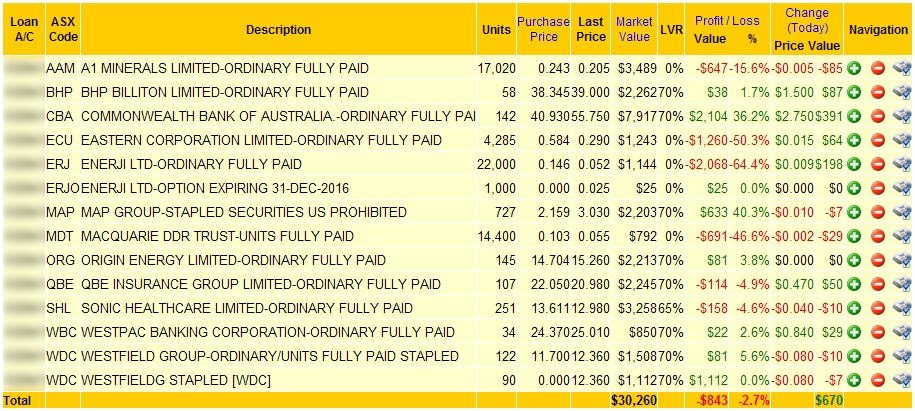915x411 pixels.
Task: Click red minus icon in ERJO option row
Action: pyautogui.click(x=878, y=188)
